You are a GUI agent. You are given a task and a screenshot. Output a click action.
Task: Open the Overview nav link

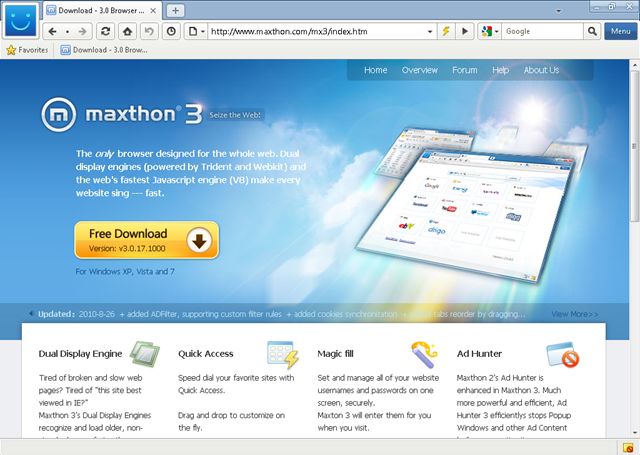(420, 70)
